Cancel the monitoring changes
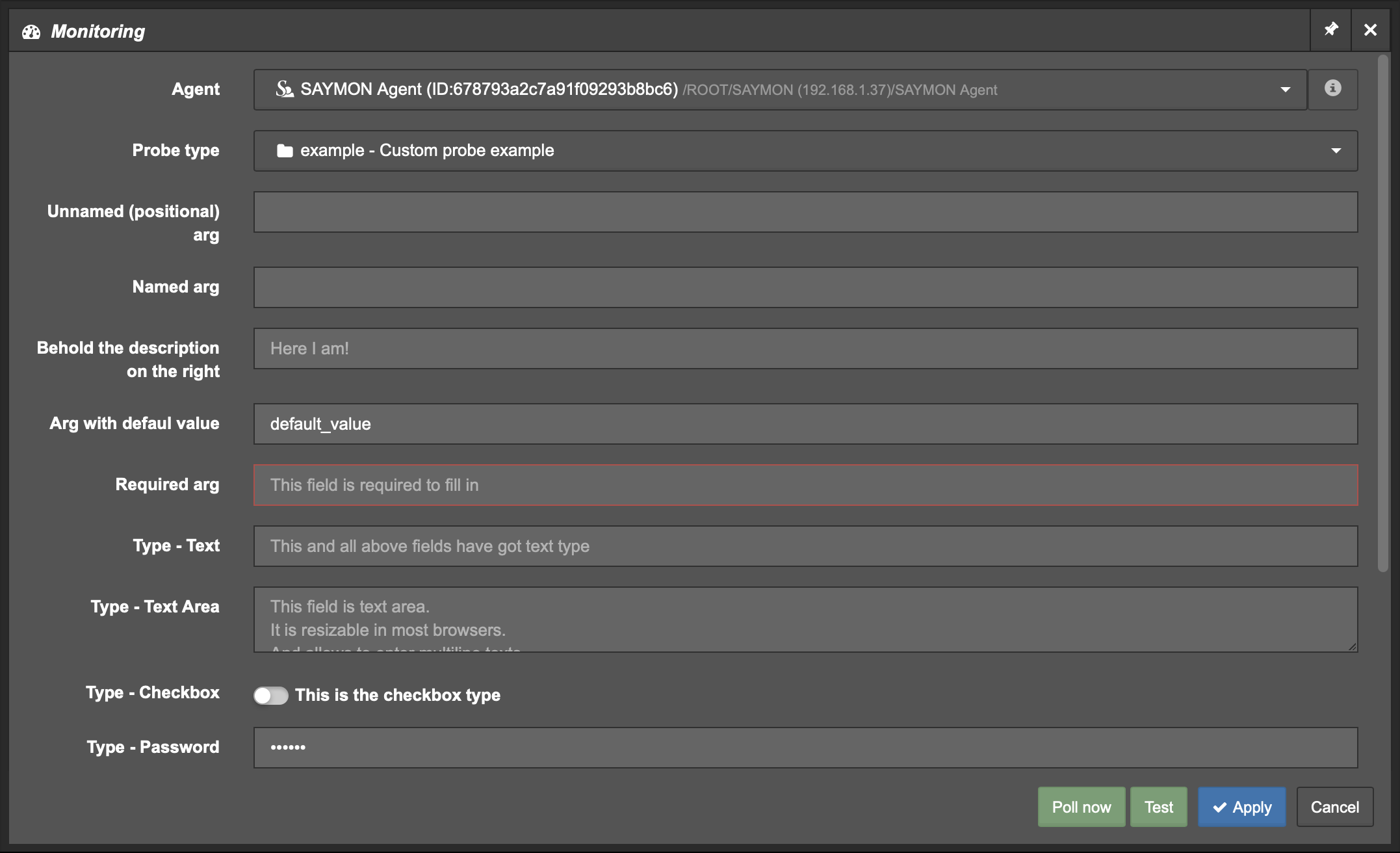The image size is (1400, 853). pos(1335,807)
